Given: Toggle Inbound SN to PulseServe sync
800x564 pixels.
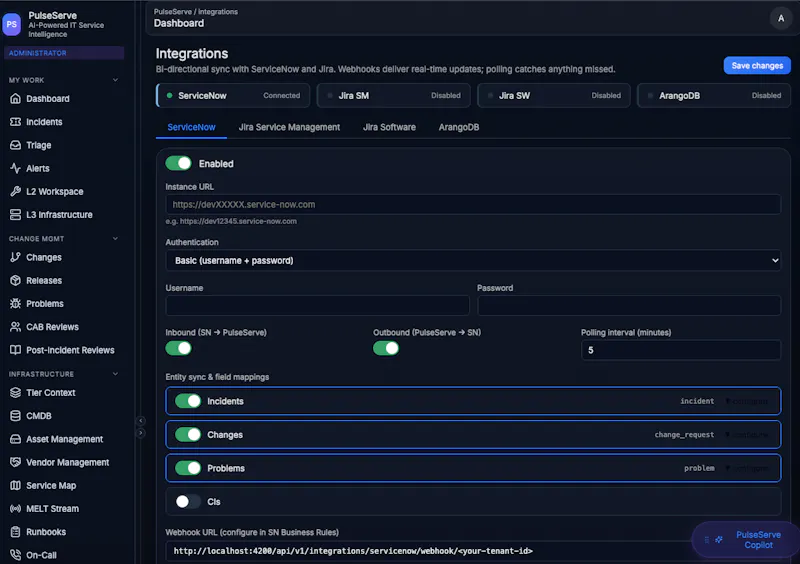Looking at the screenshot, I should (179, 348).
